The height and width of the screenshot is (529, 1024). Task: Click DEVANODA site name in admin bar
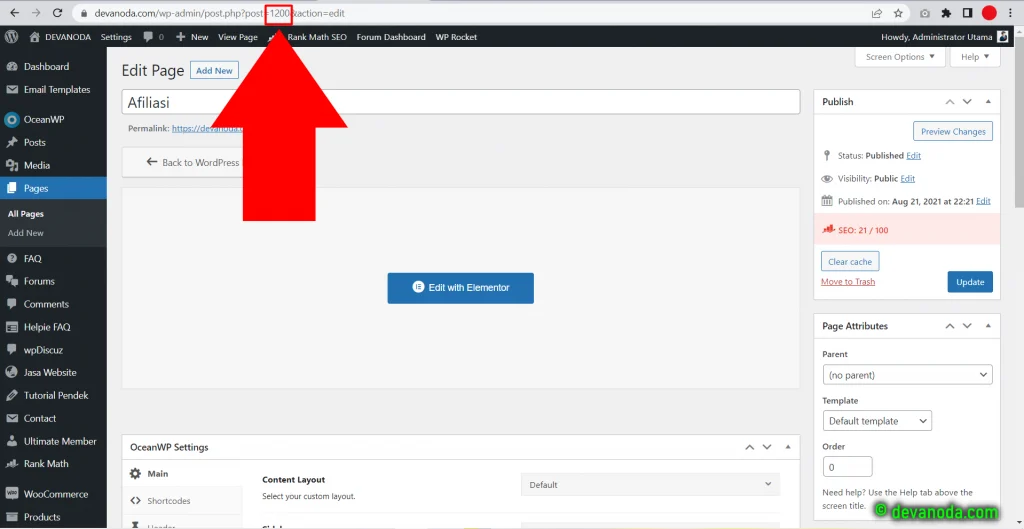pos(60,37)
